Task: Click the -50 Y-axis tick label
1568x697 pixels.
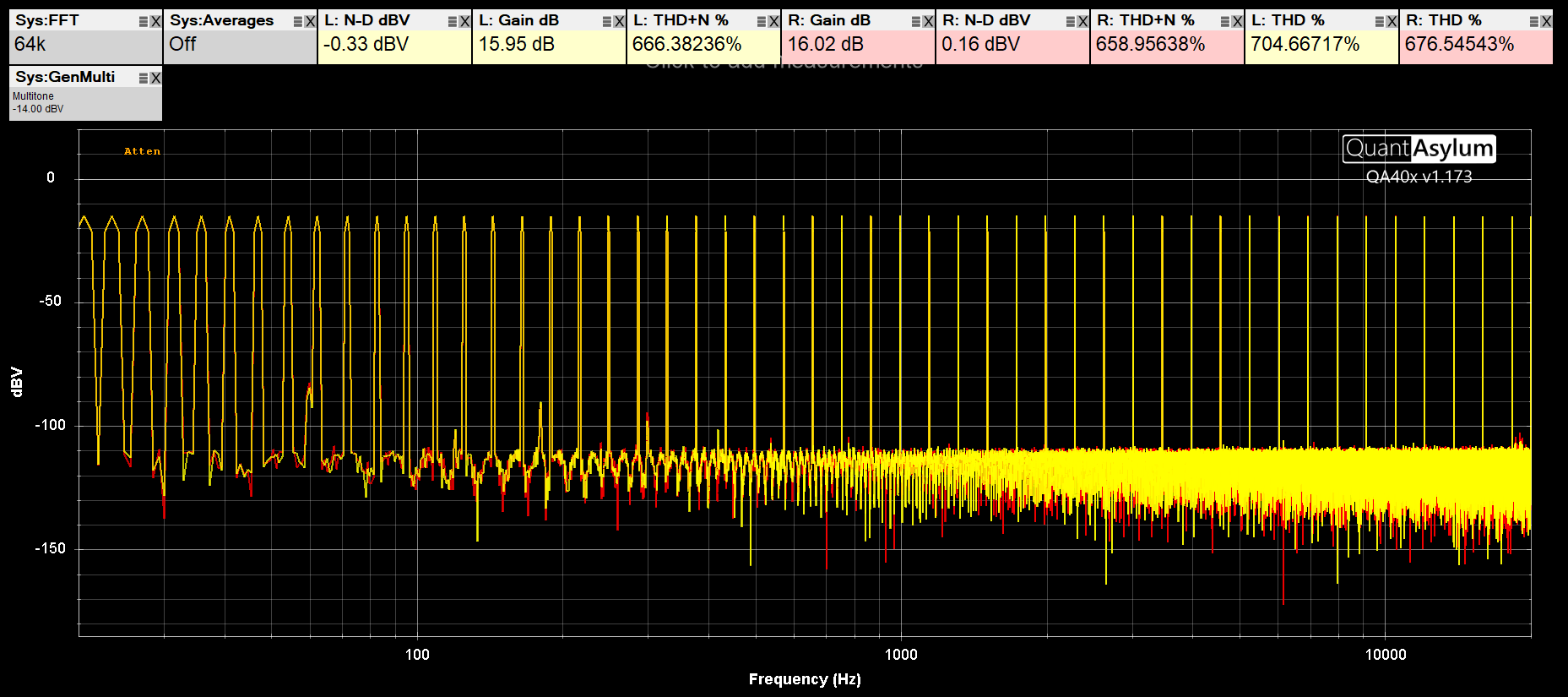Action: [50, 301]
